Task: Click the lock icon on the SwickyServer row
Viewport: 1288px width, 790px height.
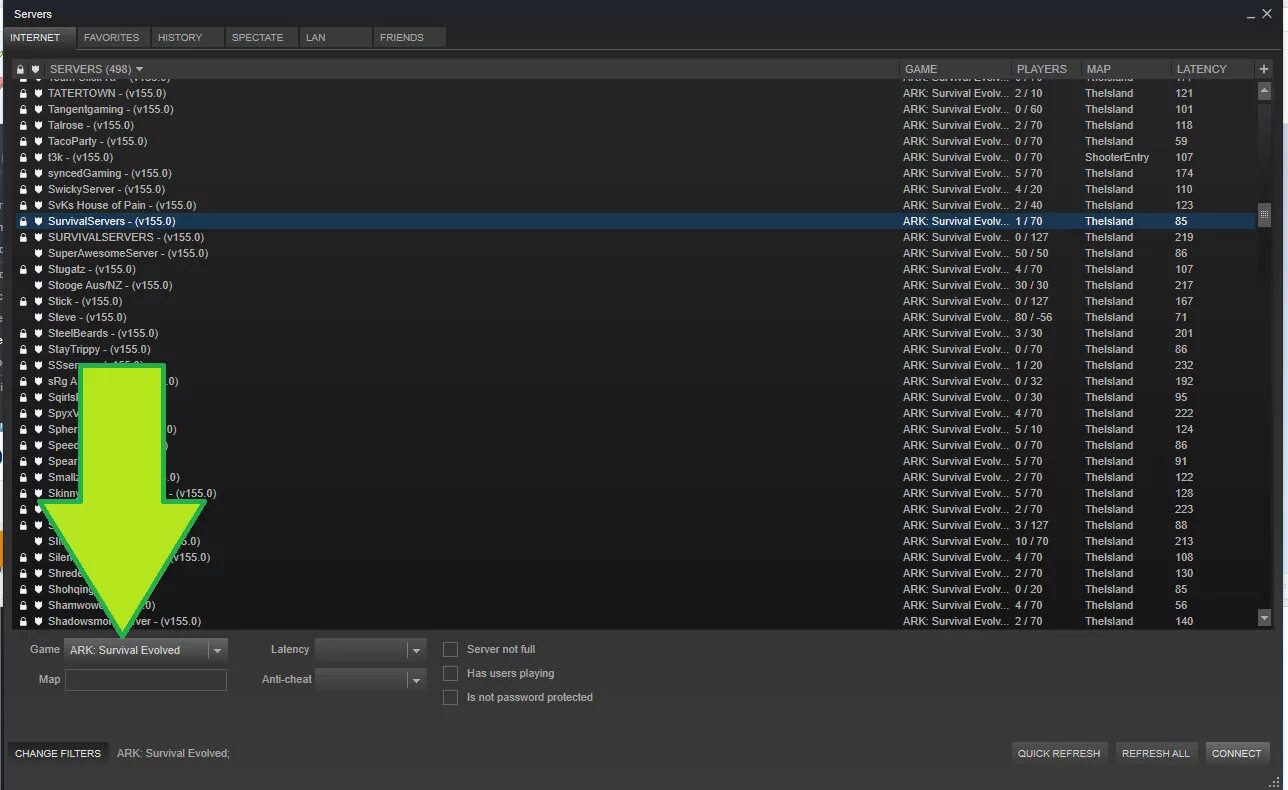Action: point(23,189)
